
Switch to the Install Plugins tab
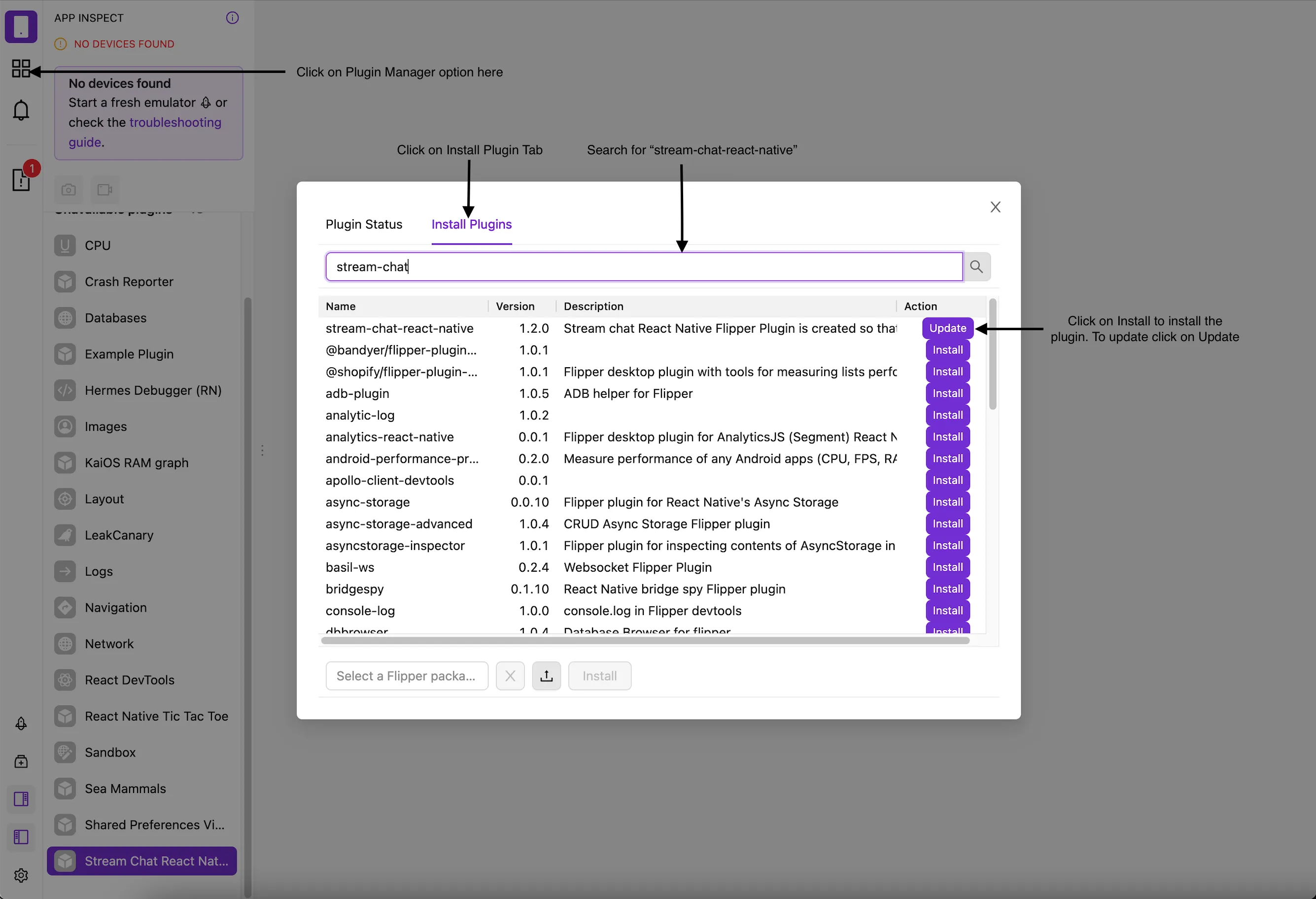(472, 224)
